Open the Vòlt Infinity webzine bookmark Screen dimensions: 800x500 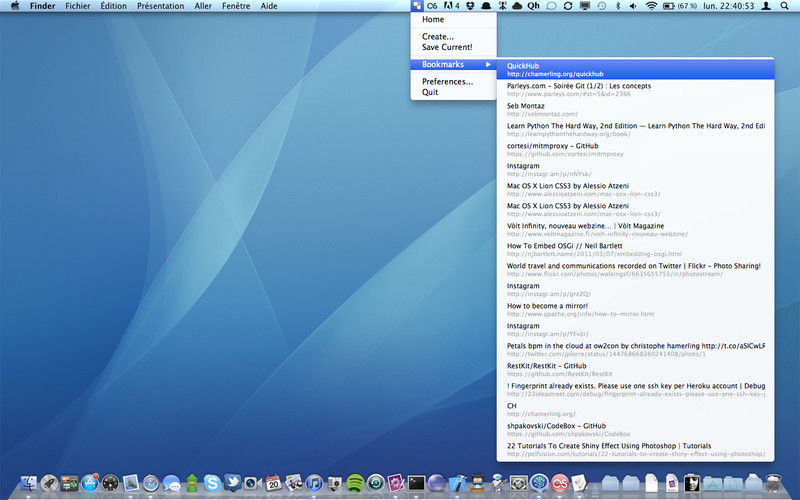click(x=635, y=230)
